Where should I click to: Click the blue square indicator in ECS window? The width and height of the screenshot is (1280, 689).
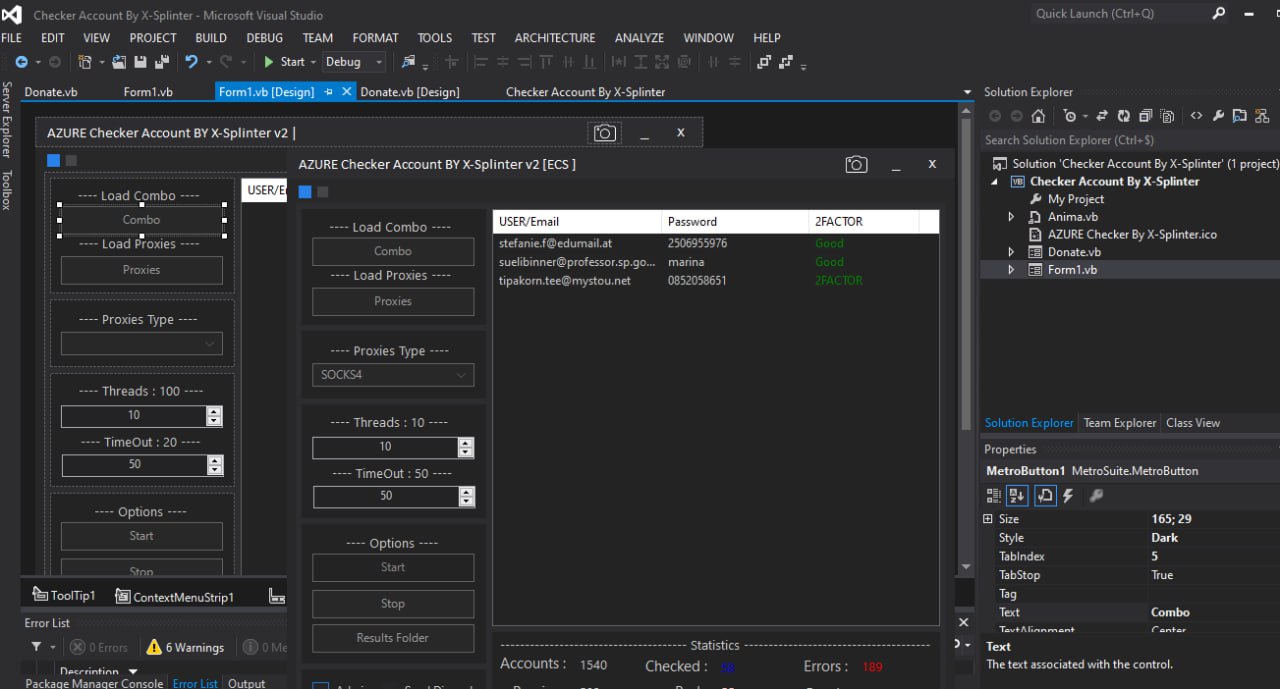305,192
